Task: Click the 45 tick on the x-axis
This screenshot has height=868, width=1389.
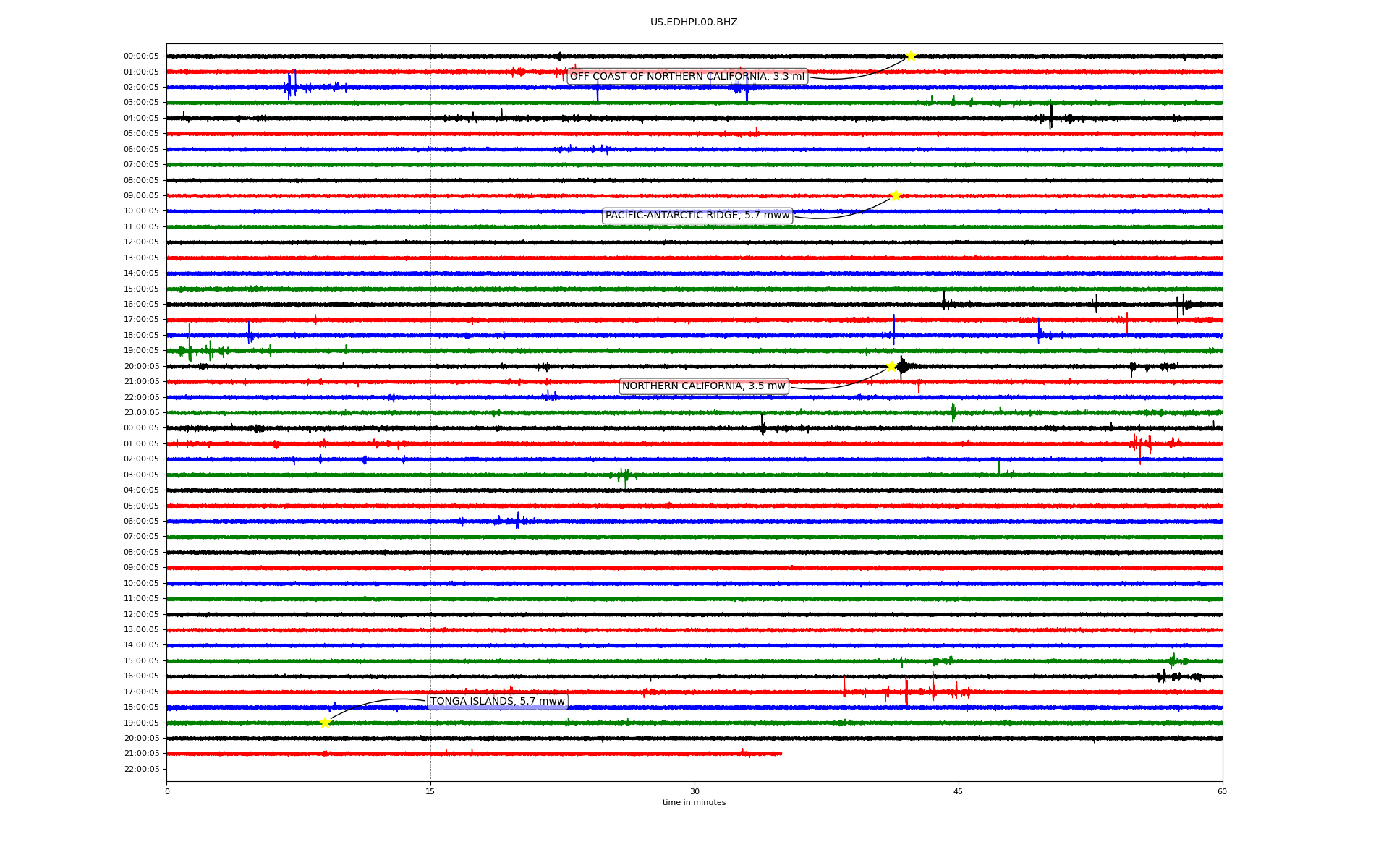Action: [959, 791]
